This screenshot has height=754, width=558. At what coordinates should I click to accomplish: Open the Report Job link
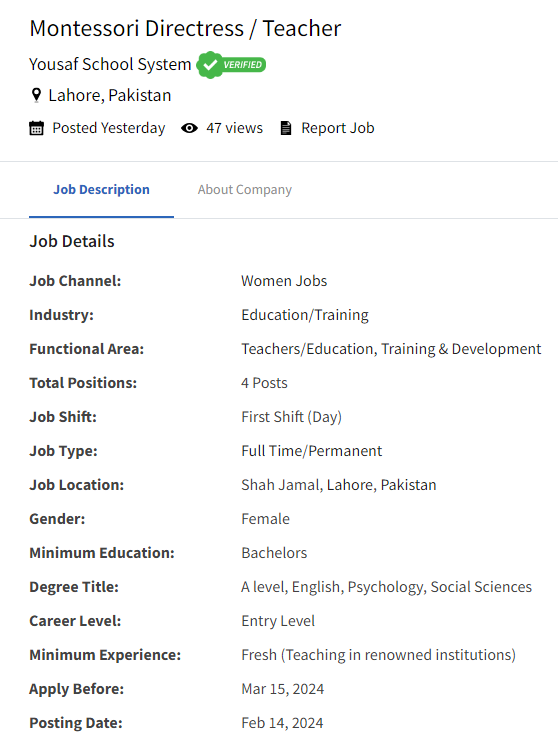coord(338,128)
